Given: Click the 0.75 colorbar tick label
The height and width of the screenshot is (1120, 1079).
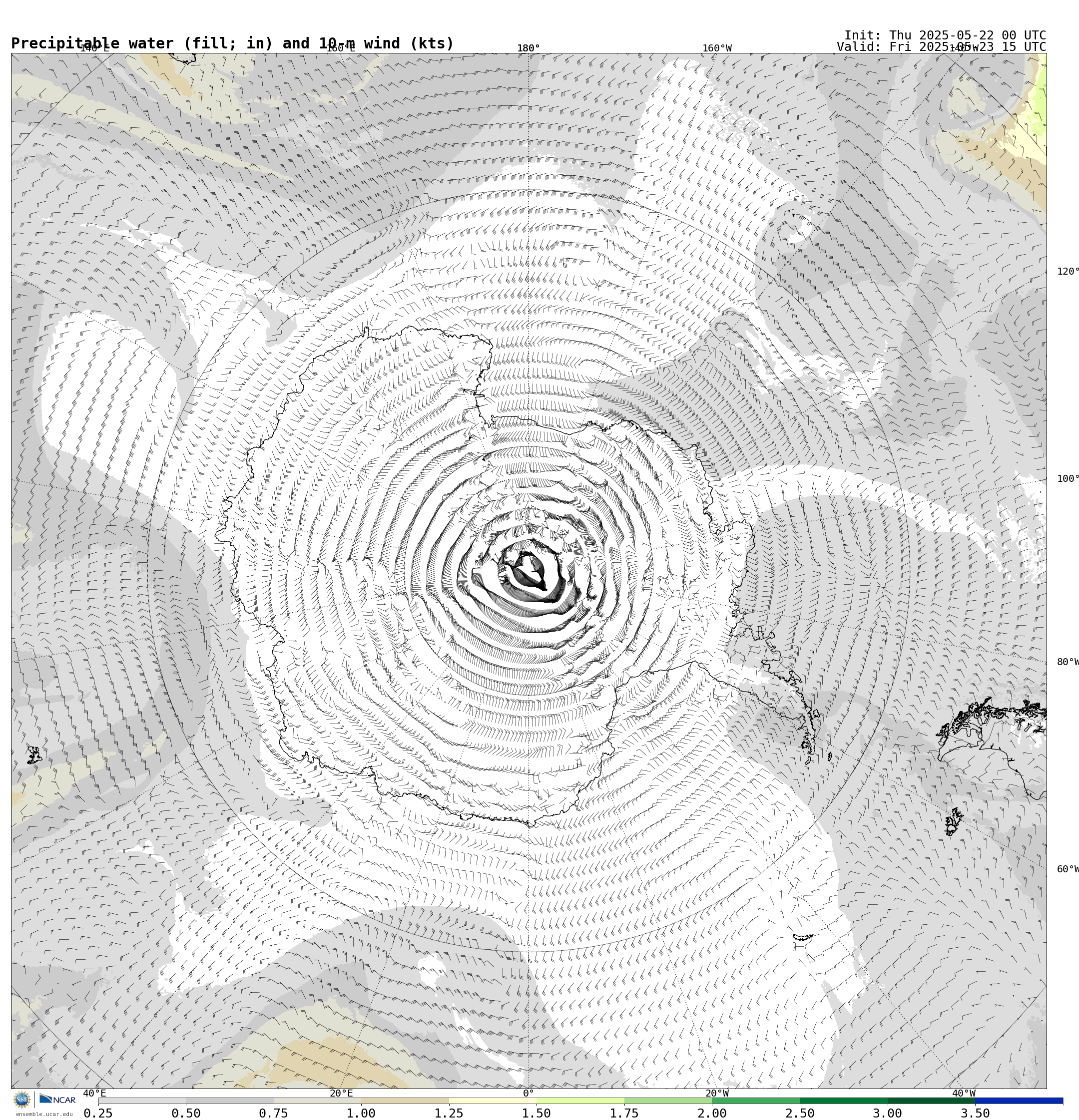Looking at the screenshot, I should point(273,1113).
